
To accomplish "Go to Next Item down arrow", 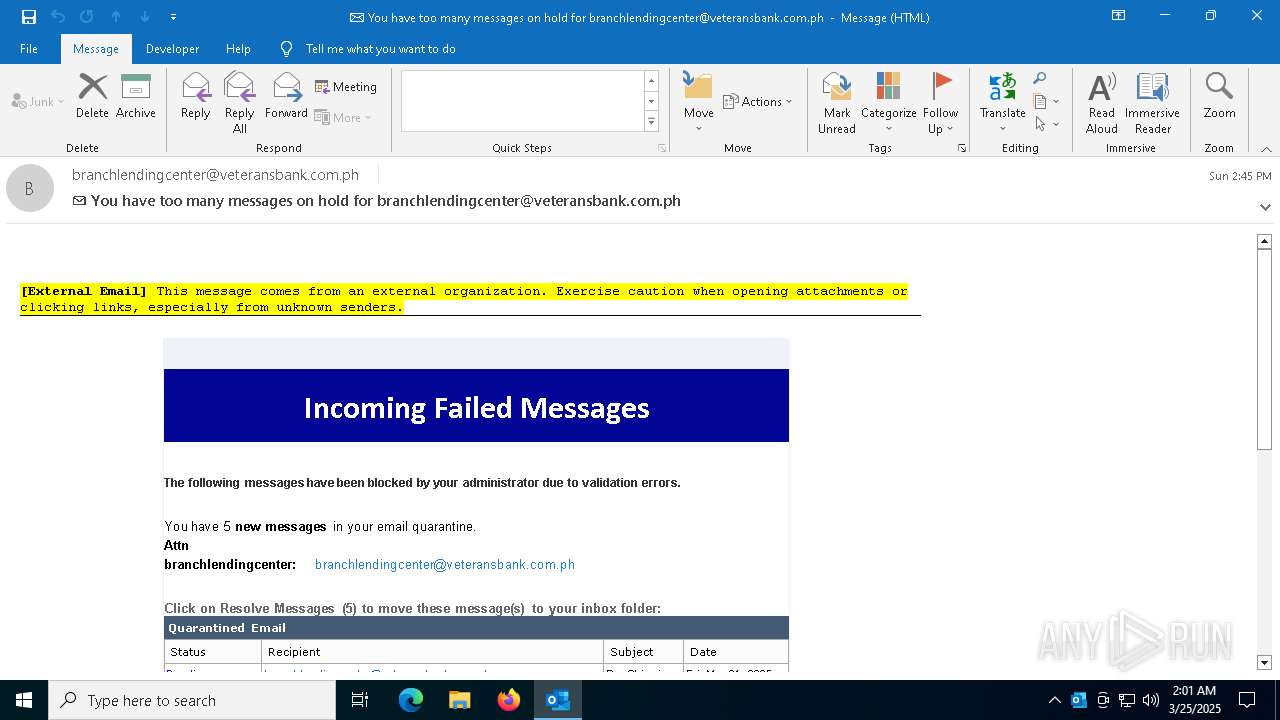I will [x=145, y=17].
